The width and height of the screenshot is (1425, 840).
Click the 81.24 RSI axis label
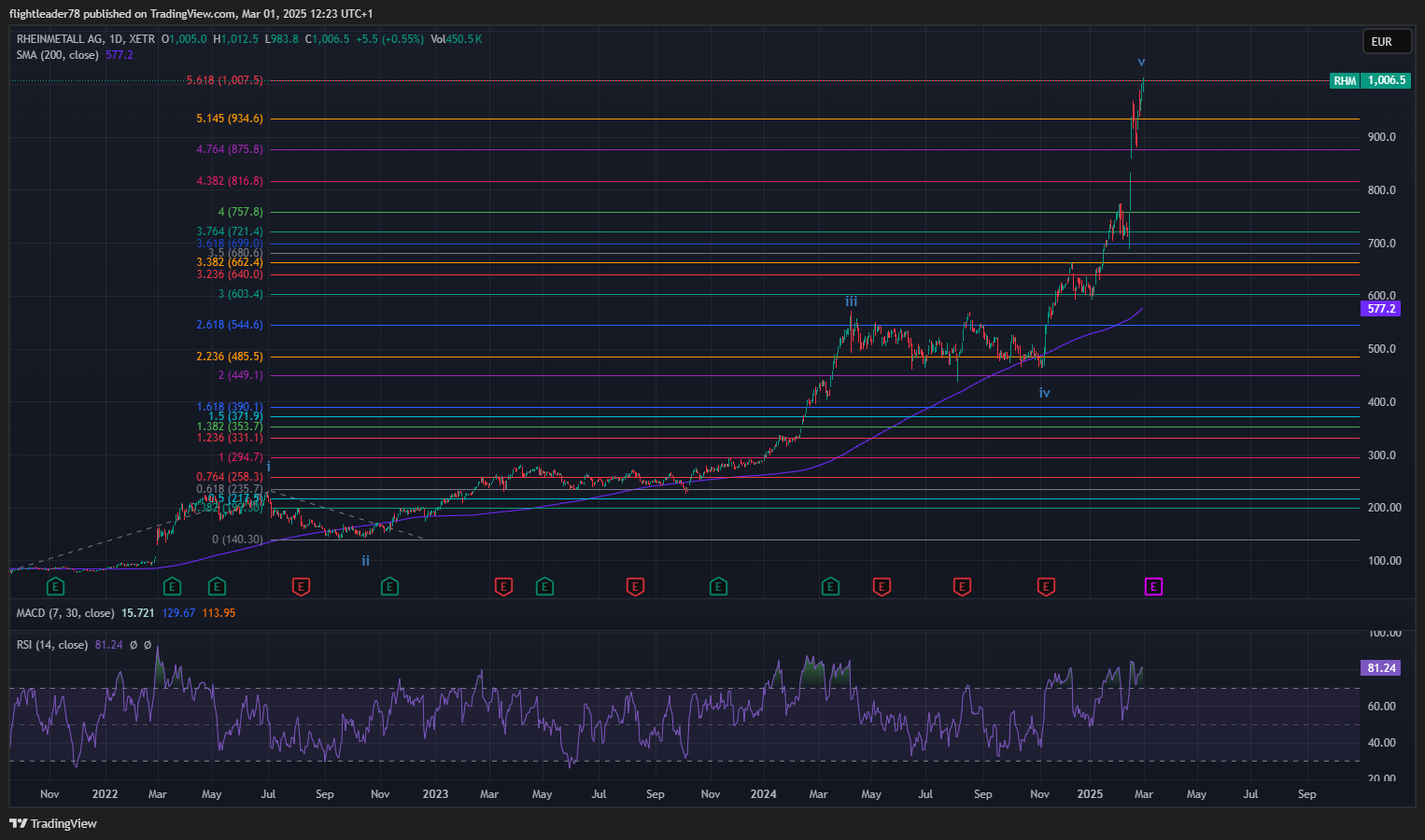point(1381,667)
